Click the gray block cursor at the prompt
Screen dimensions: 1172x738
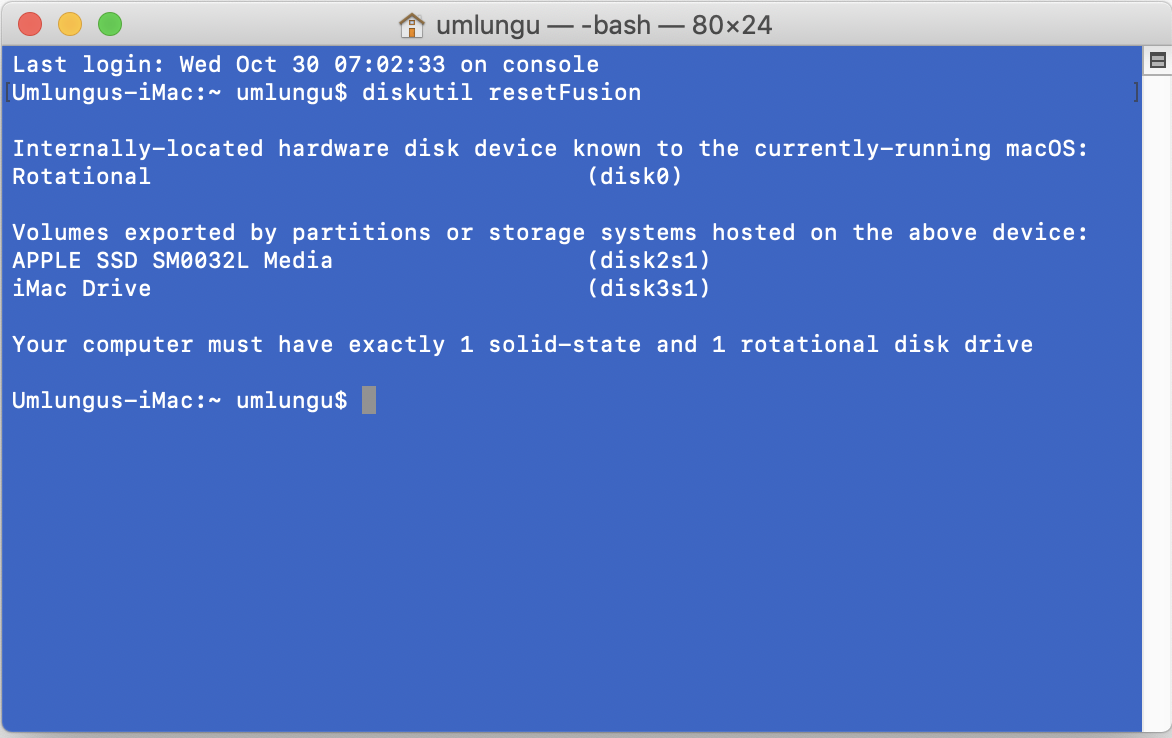(x=369, y=400)
